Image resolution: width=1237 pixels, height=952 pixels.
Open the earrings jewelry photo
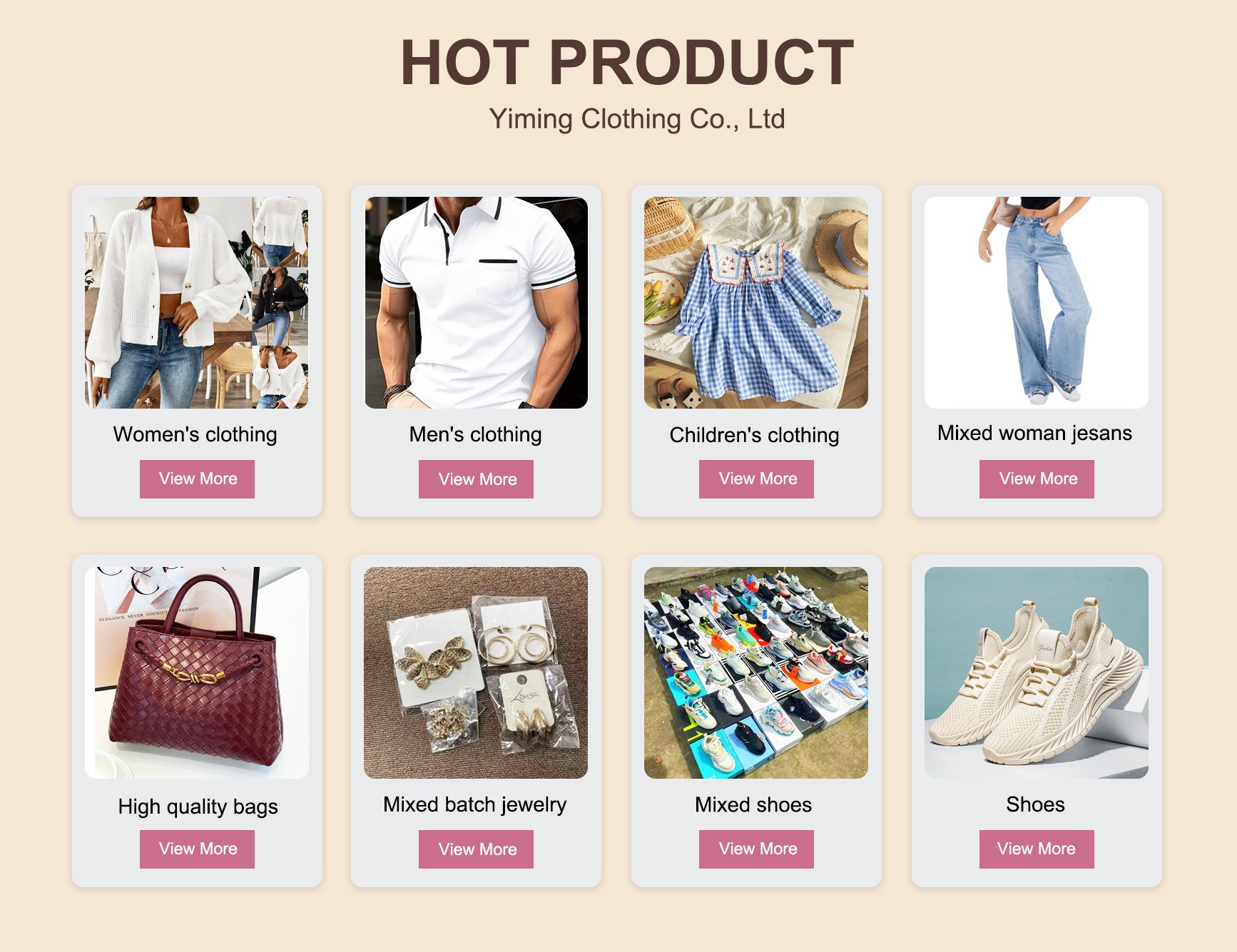click(x=476, y=672)
